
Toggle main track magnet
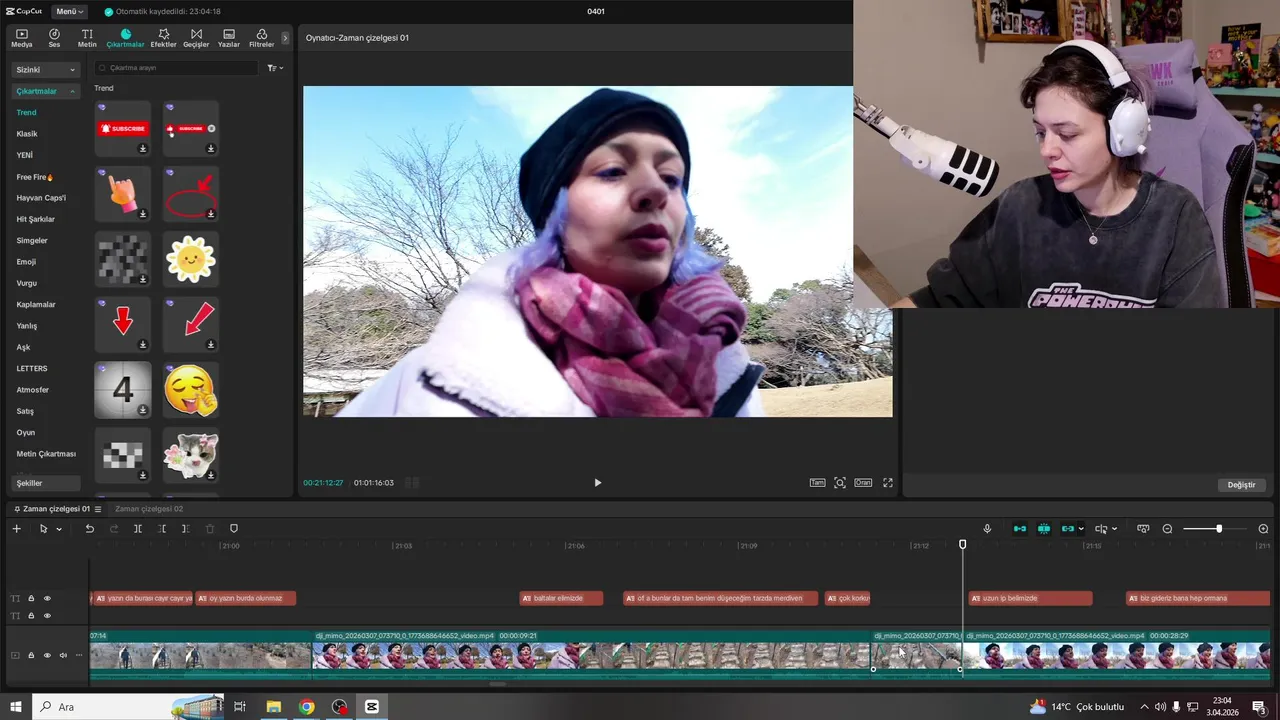click(x=1020, y=529)
